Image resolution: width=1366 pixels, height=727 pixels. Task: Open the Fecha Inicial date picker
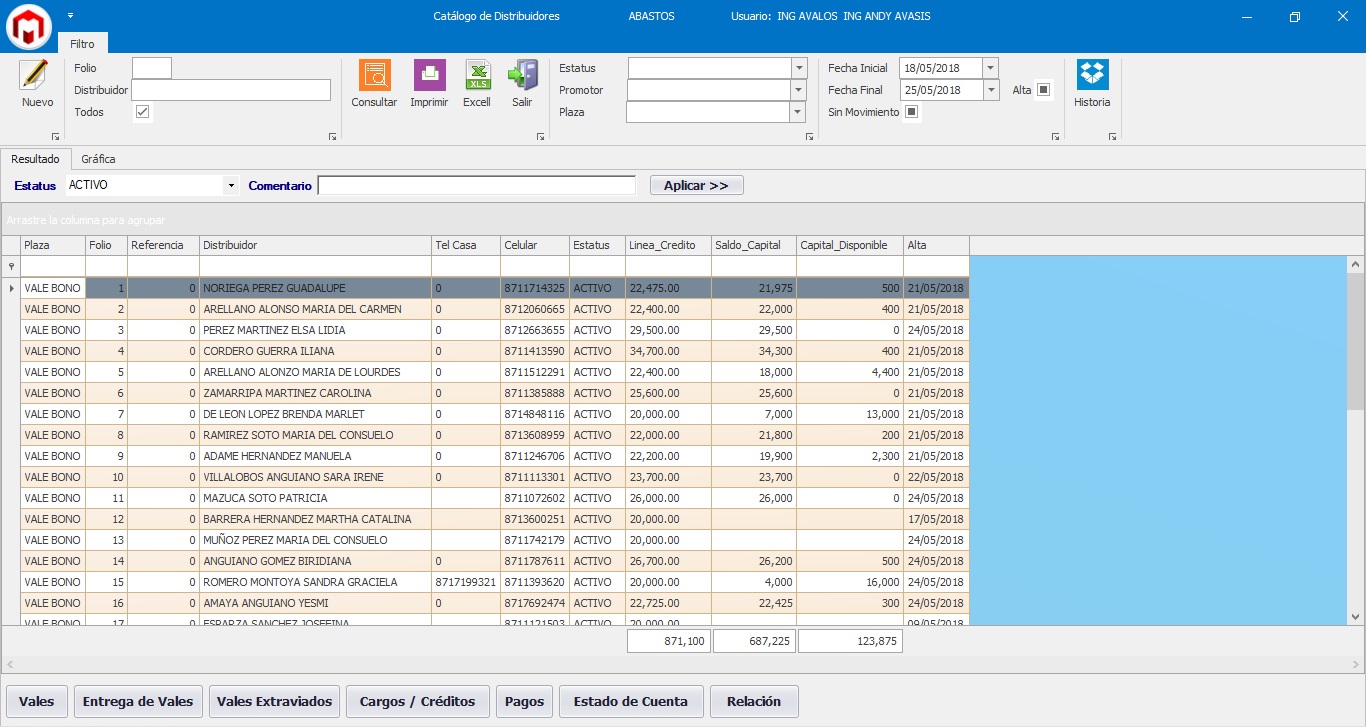pos(990,68)
